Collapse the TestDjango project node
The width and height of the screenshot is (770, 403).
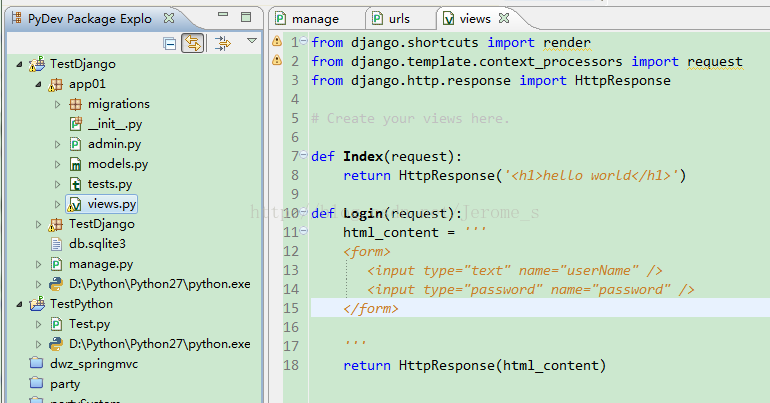point(19,64)
